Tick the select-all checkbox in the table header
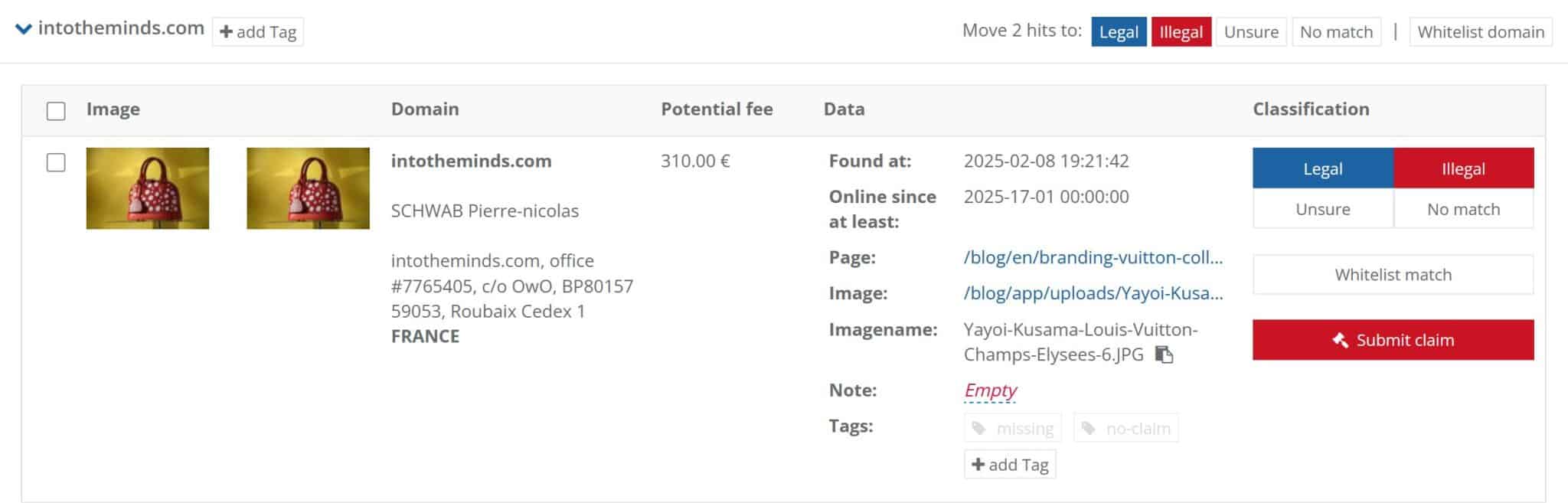 pos(56,111)
